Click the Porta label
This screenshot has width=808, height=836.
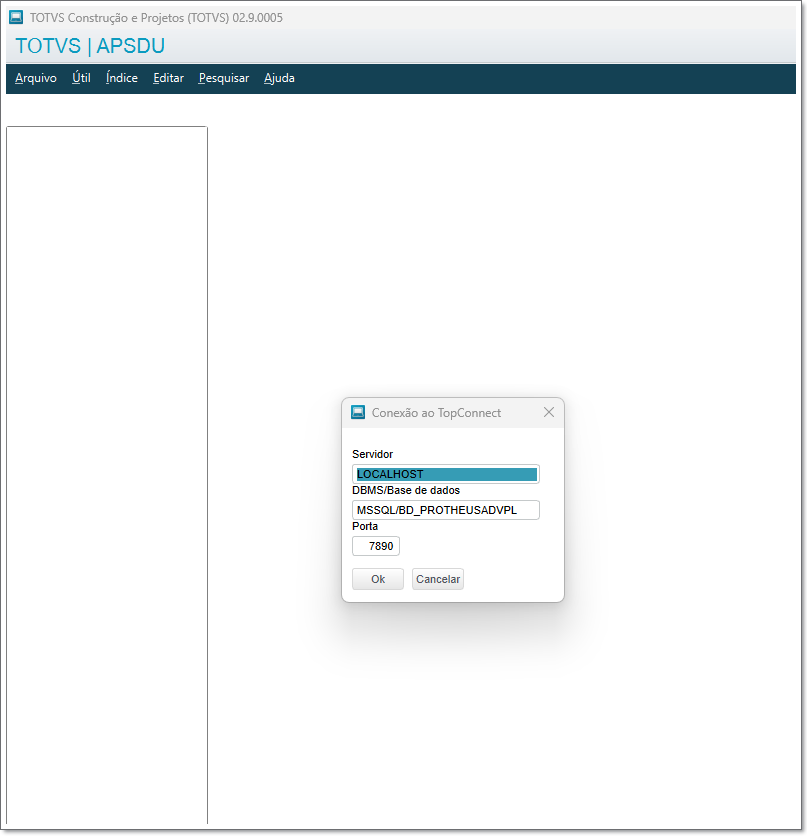pyautogui.click(x=365, y=526)
